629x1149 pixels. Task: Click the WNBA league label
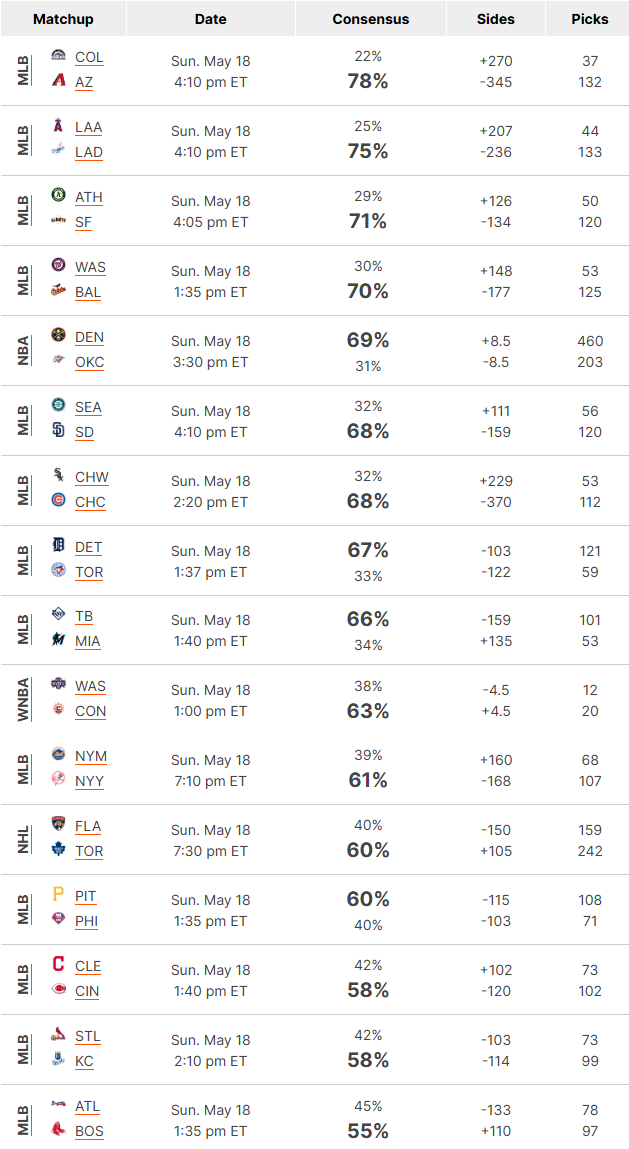23,700
